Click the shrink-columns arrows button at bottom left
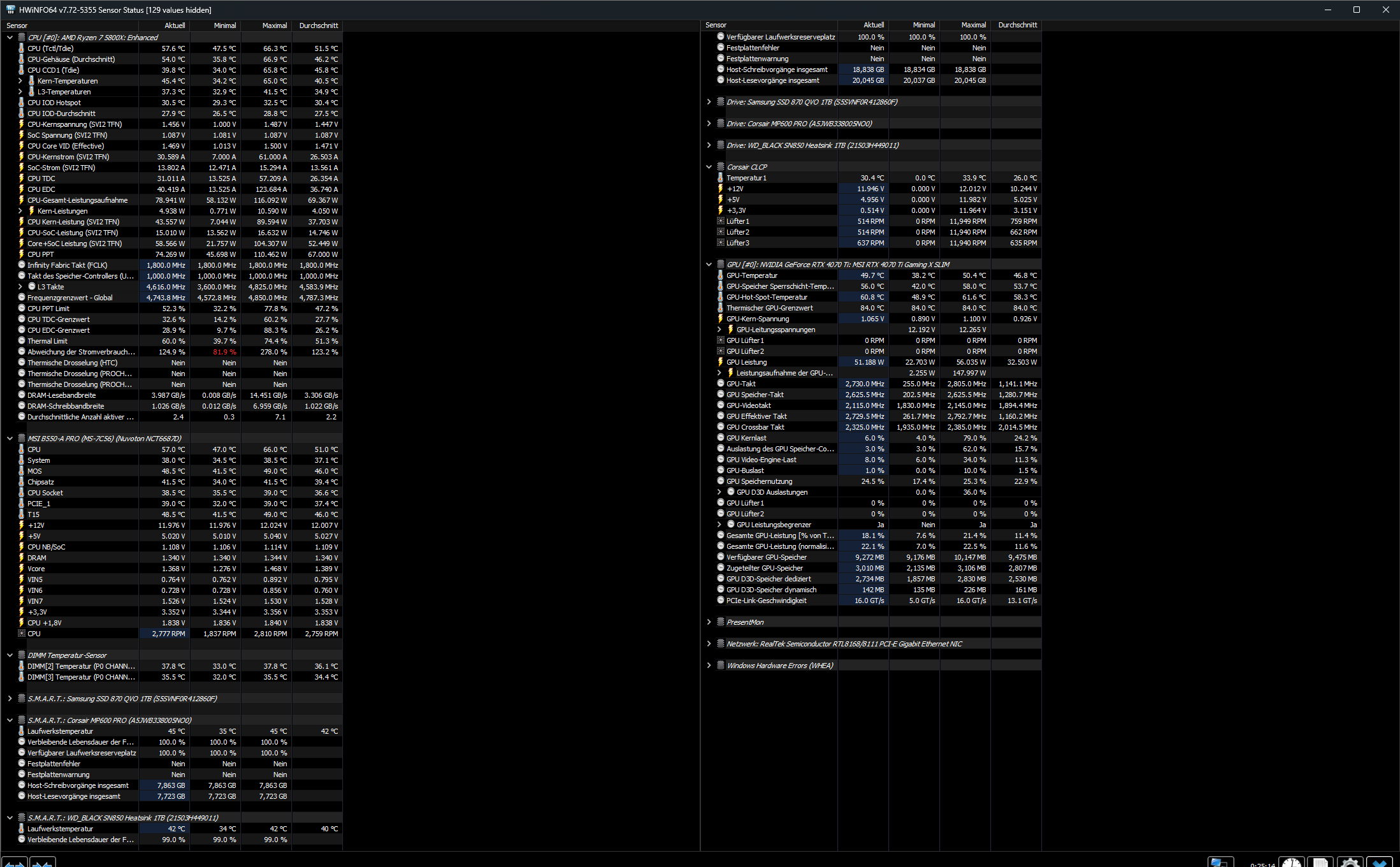 (42, 863)
